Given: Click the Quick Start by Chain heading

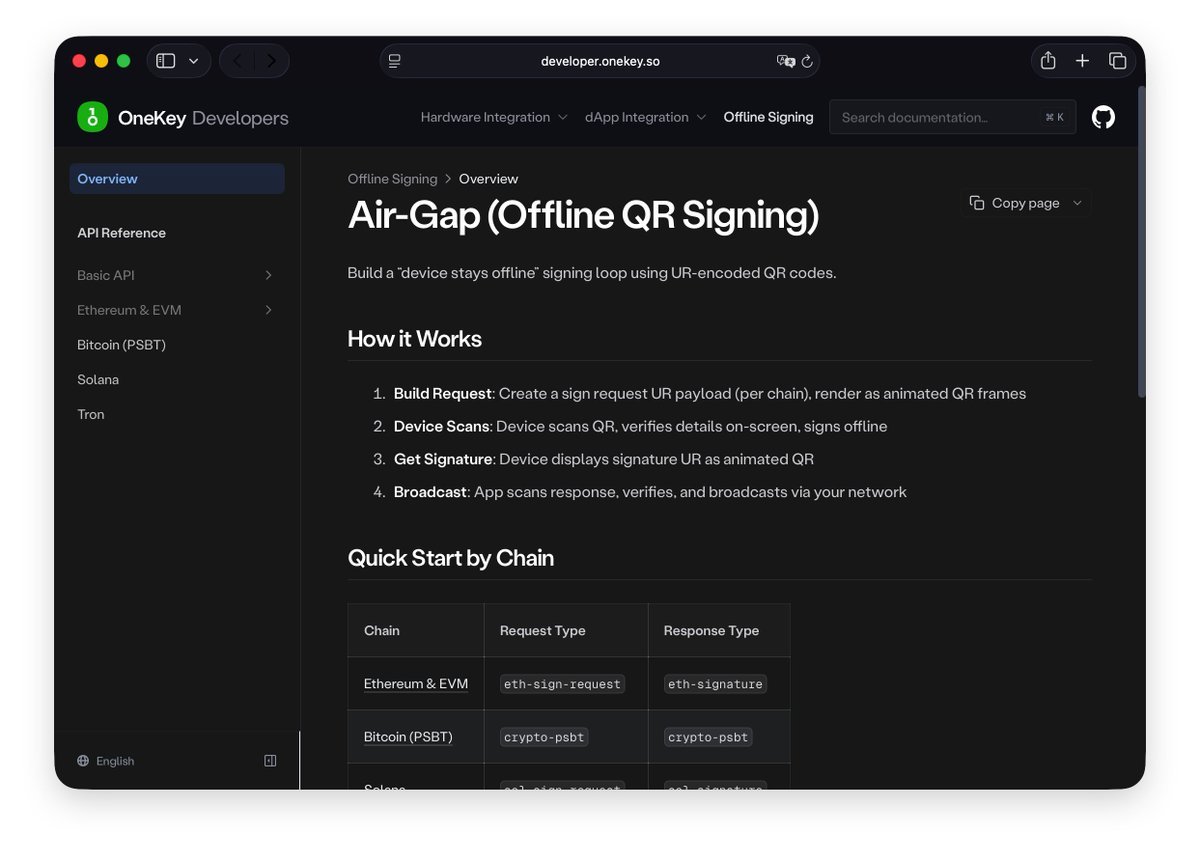Looking at the screenshot, I should coord(451,558).
